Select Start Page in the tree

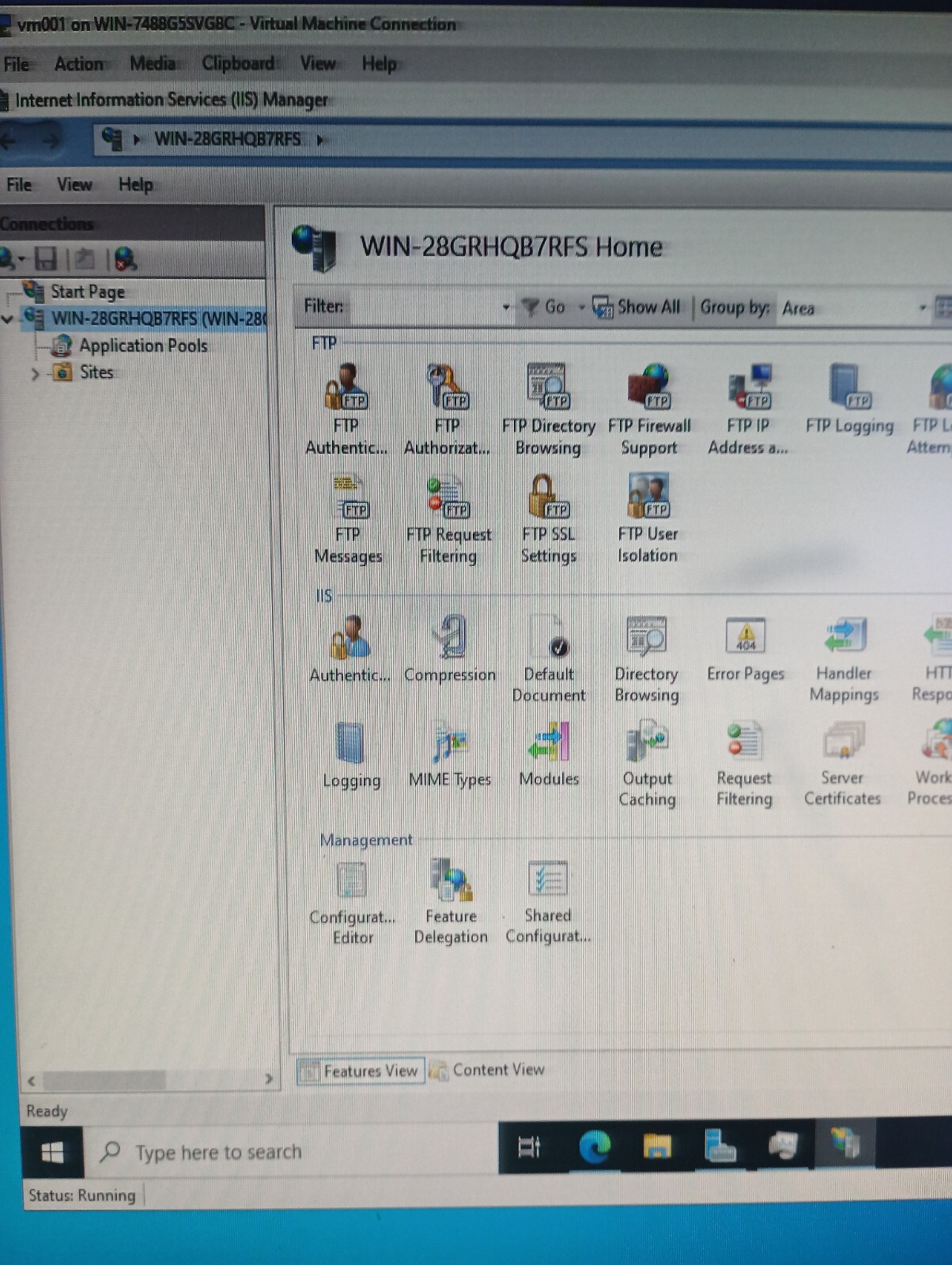tap(88, 292)
